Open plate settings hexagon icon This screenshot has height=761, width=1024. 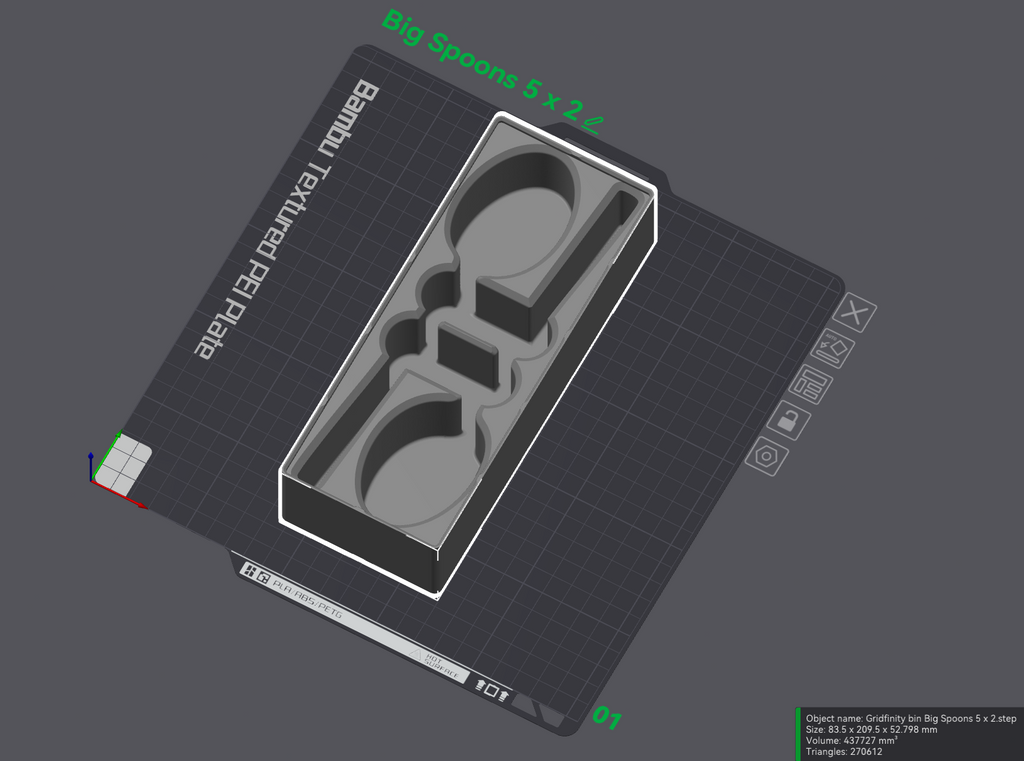767,456
